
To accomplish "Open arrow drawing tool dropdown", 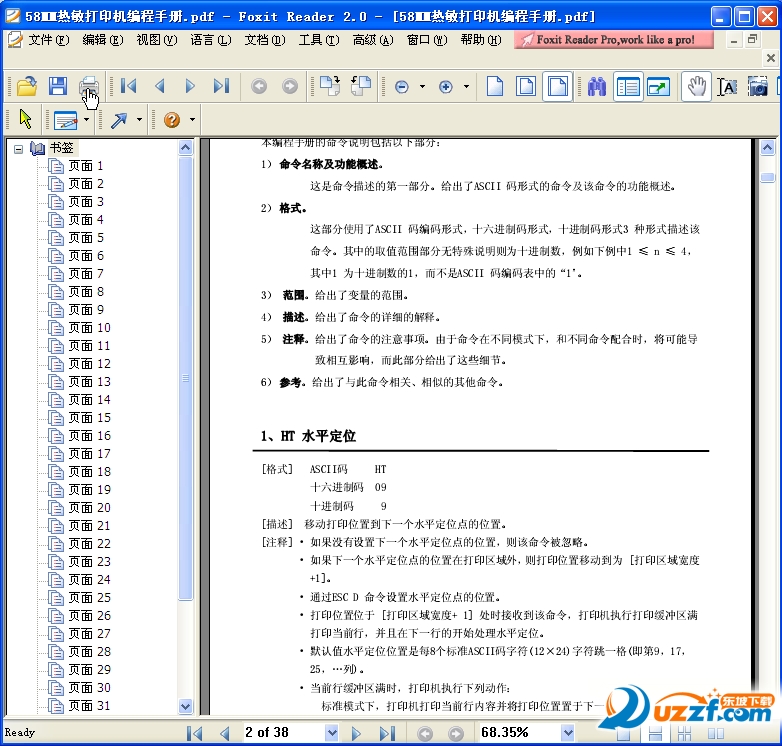I will 139,120.
